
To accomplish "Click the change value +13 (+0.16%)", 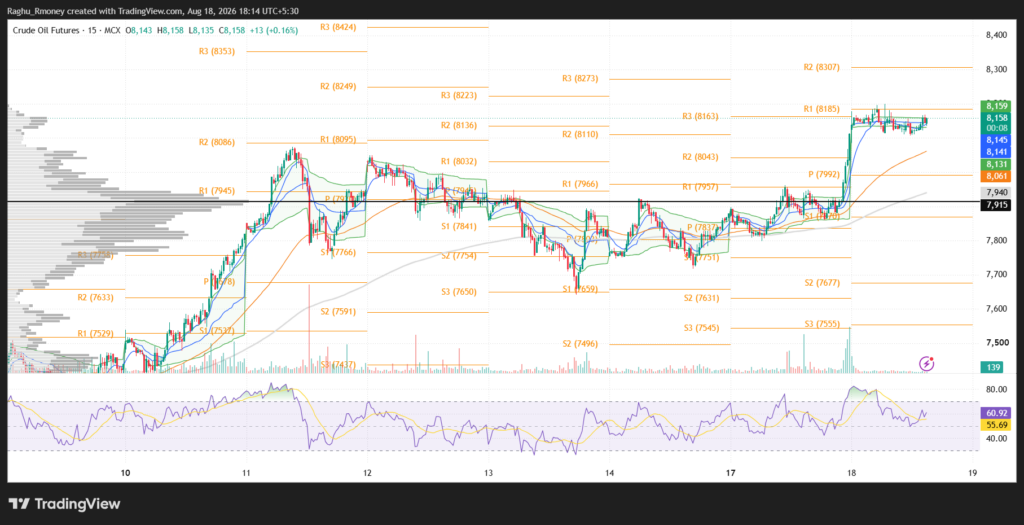I will click(x=274, y=30).
